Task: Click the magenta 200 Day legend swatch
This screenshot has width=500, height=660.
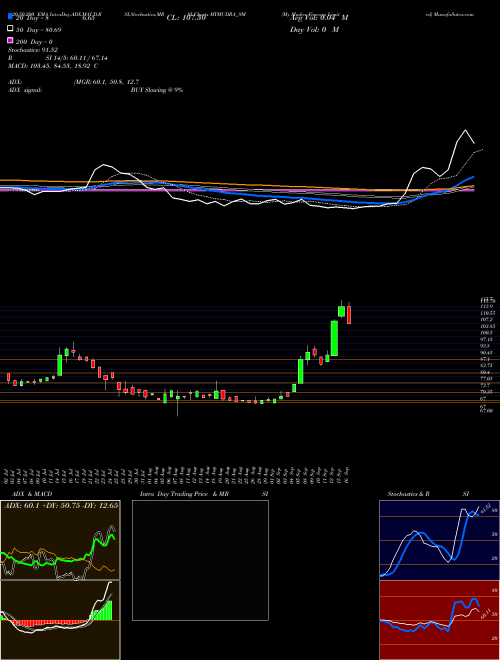Action: 10,40
